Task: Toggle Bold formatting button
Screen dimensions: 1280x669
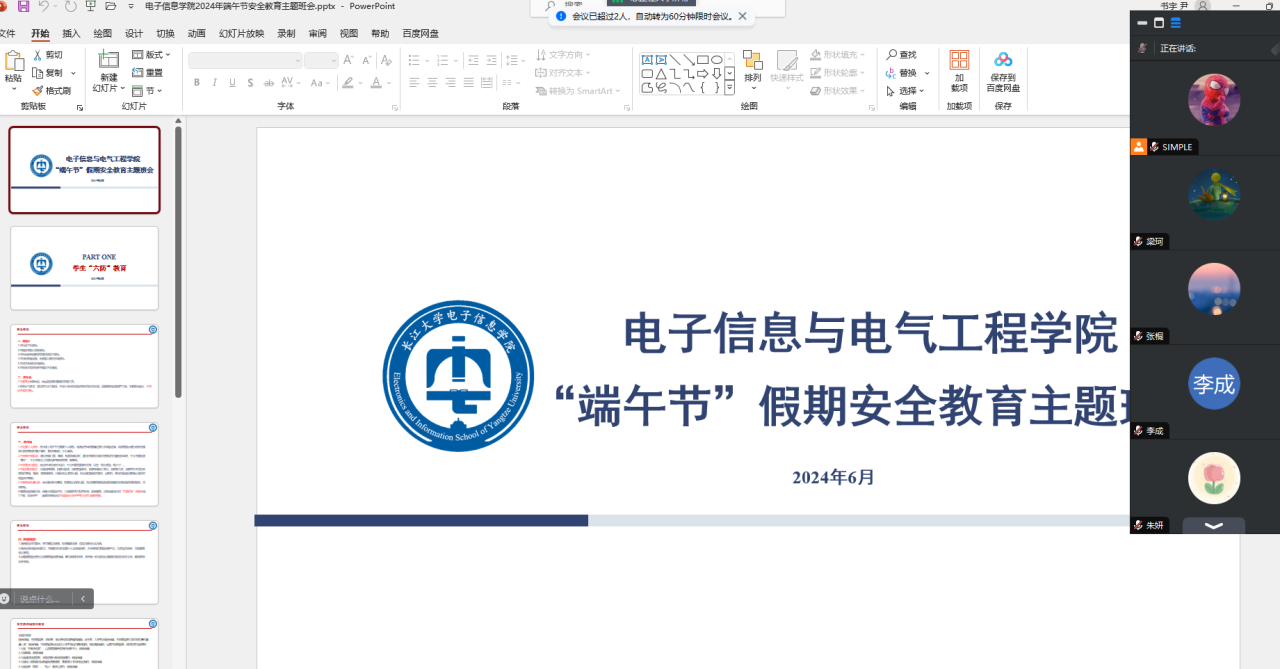Action: pos(197,83)
